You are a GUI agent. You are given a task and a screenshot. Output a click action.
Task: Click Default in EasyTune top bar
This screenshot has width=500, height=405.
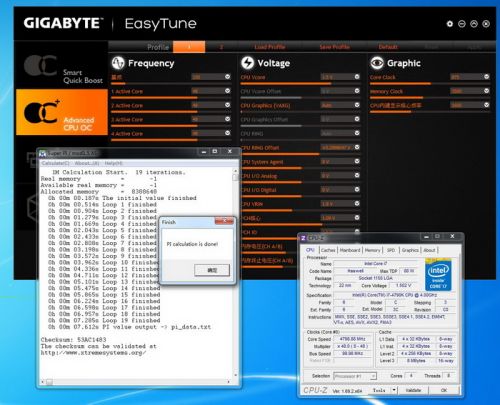[388, 47]
